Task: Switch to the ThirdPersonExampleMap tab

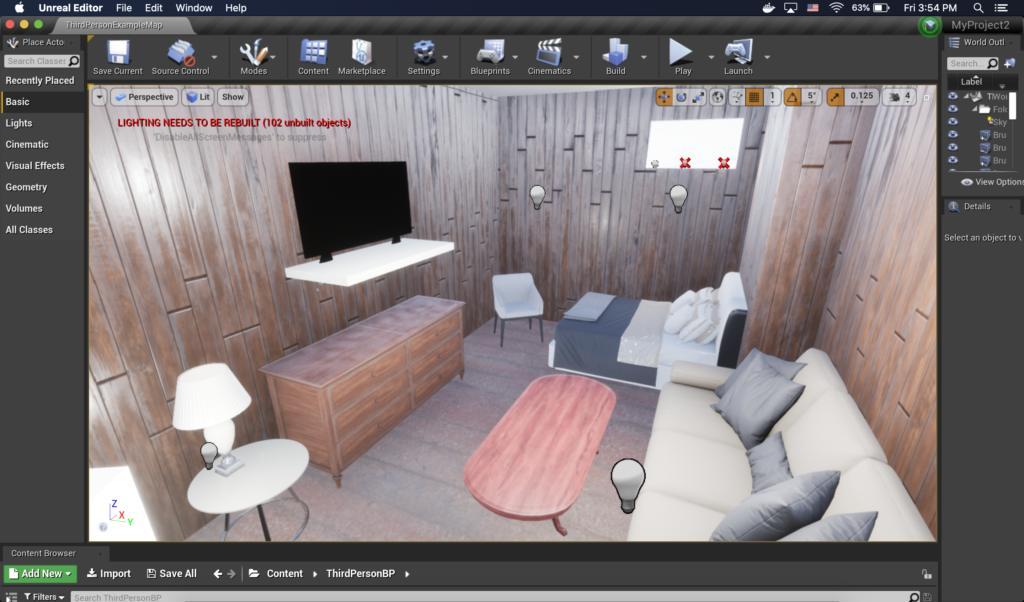Action: point(114,25)
